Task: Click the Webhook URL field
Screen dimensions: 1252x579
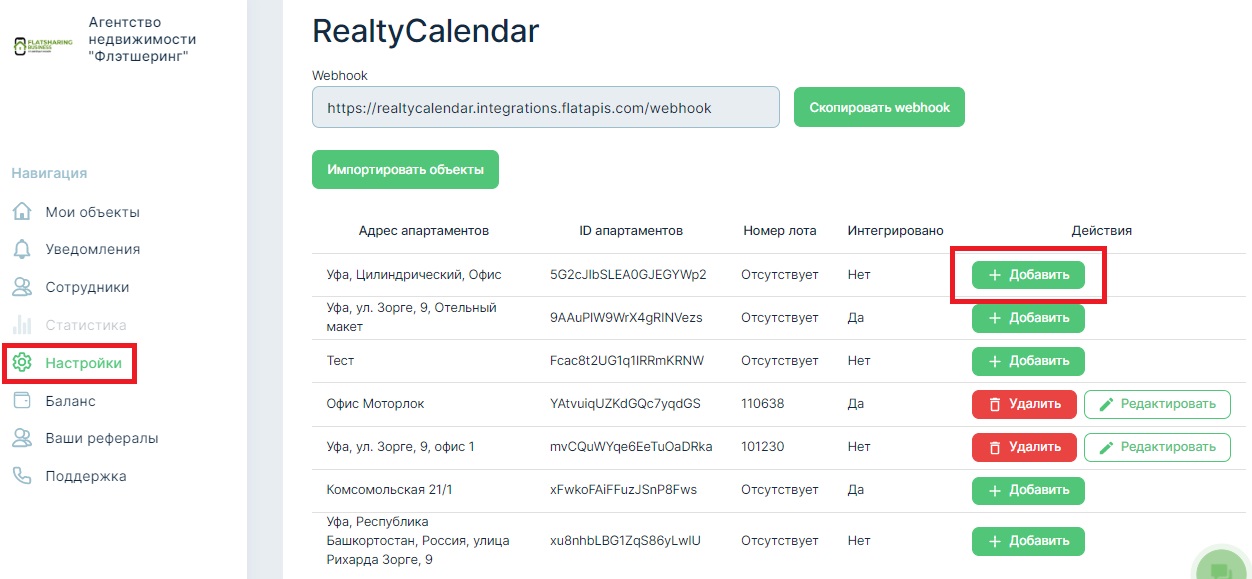Action: 545,107
